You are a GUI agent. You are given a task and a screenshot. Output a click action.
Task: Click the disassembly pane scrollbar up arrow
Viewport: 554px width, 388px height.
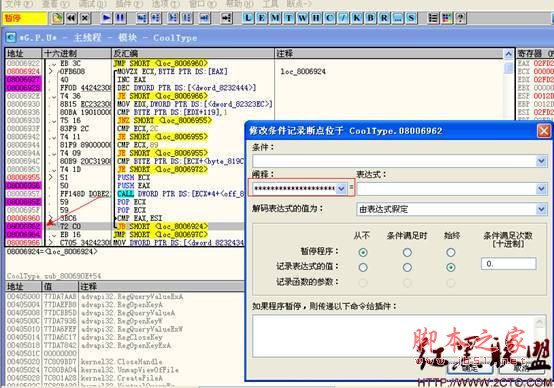(508, 54)
